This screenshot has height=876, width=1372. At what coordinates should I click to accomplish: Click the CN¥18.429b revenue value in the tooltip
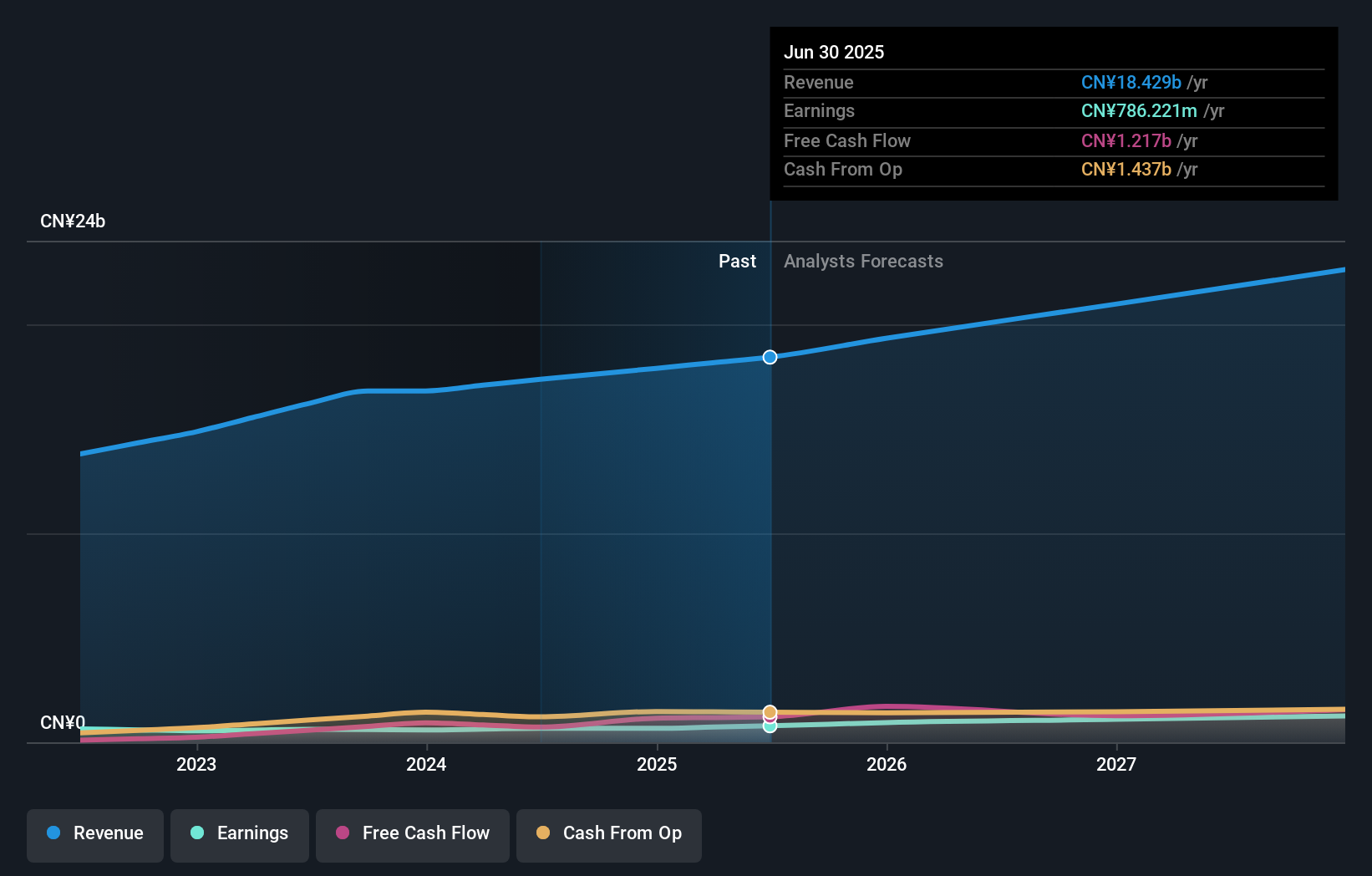click(x=1131, y=82)
